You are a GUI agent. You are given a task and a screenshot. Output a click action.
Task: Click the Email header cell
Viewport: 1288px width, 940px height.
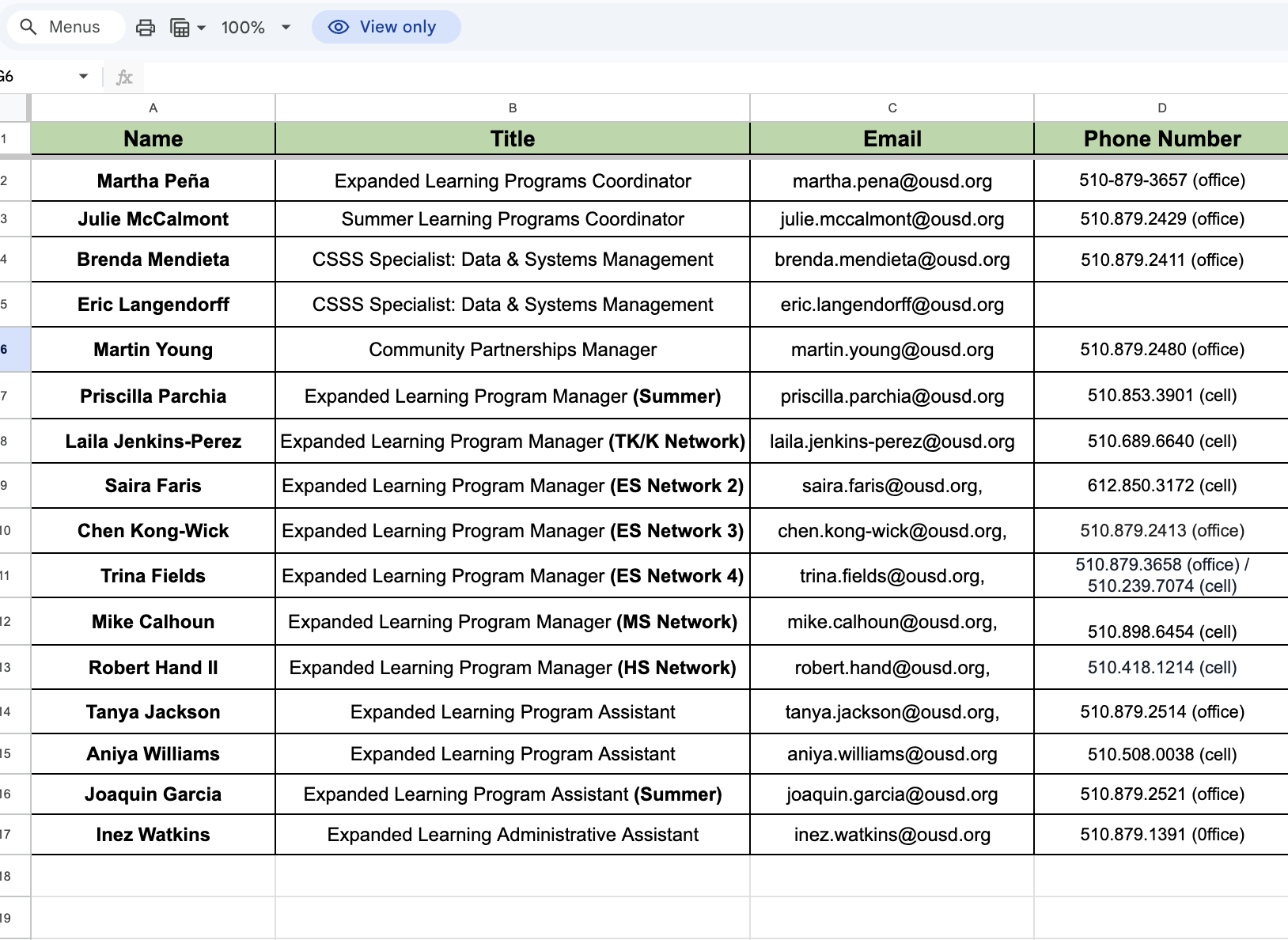pyautogui.click(x=892, y=139)
